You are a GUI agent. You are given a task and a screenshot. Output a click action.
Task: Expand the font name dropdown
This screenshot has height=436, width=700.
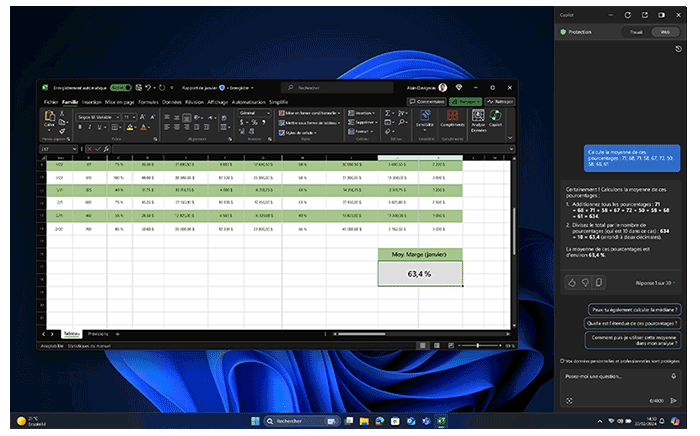tap(116, 117)
